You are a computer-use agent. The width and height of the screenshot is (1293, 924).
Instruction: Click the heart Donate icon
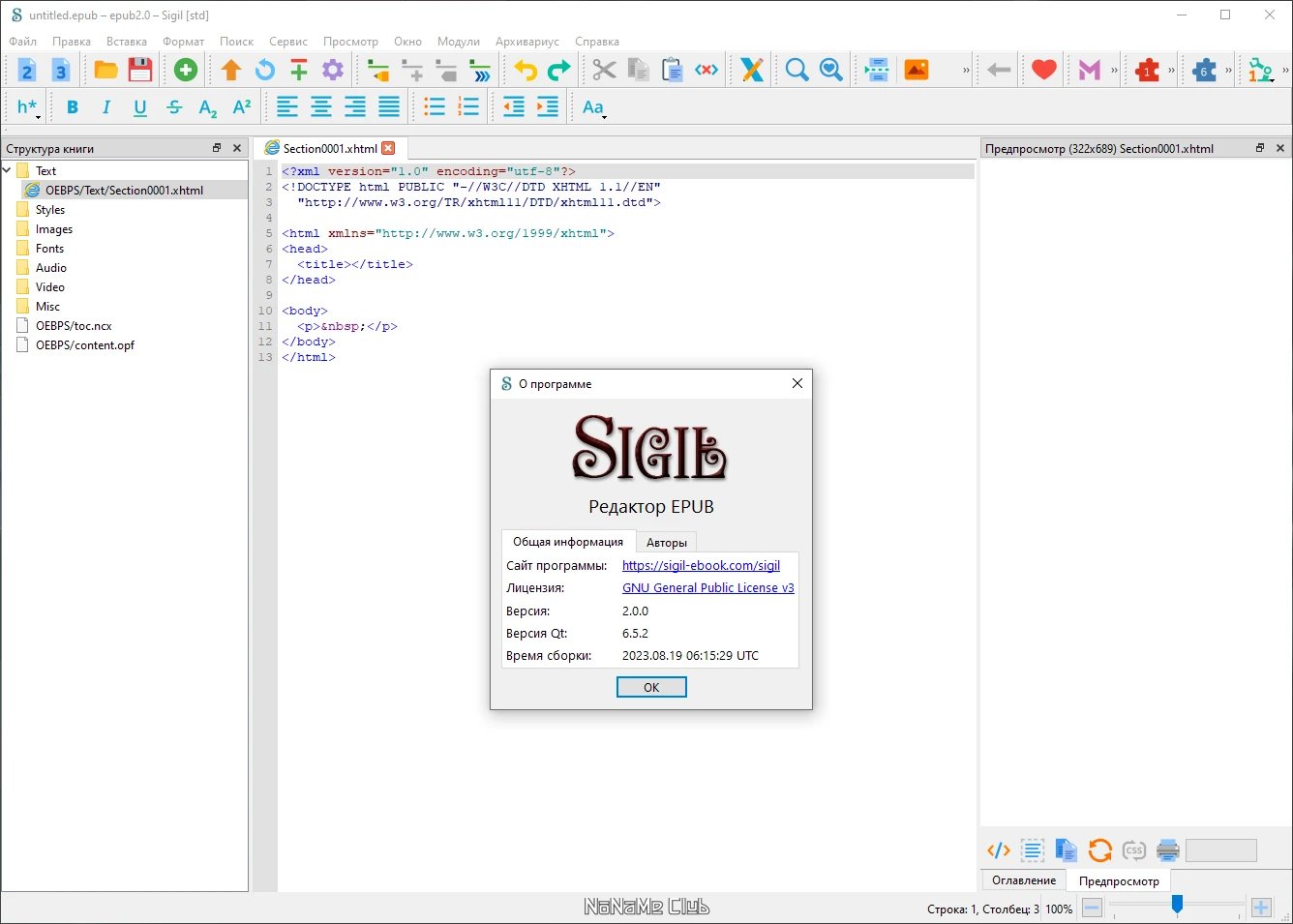pos(1043,70)
